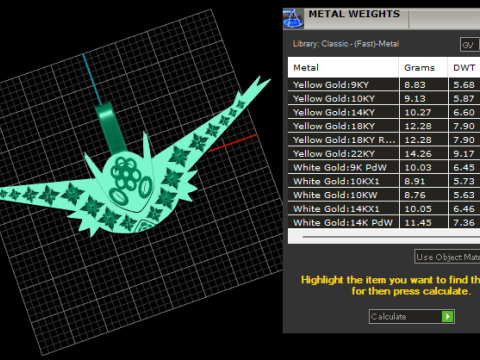
Task: Click the Metal column header
Action: [x=343, y=68]
